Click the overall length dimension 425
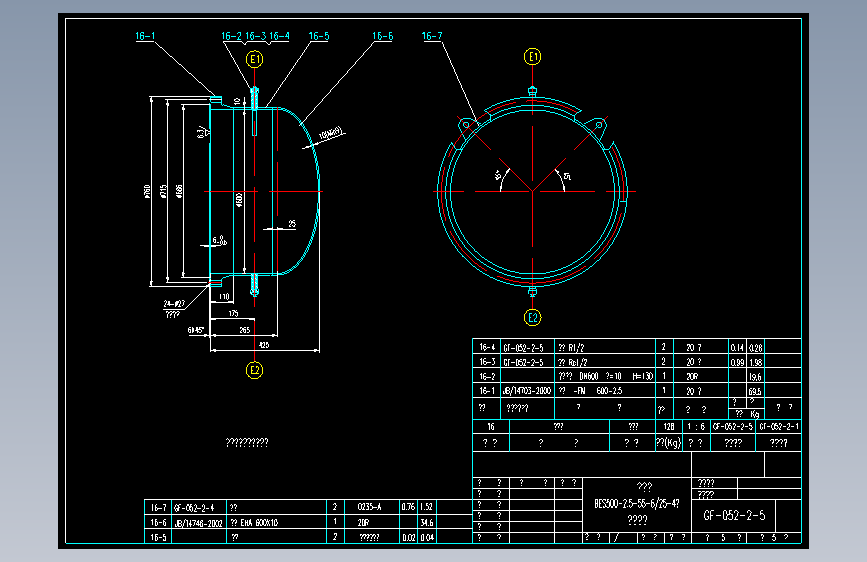The image size is (867, 562). tap(264, 345)
